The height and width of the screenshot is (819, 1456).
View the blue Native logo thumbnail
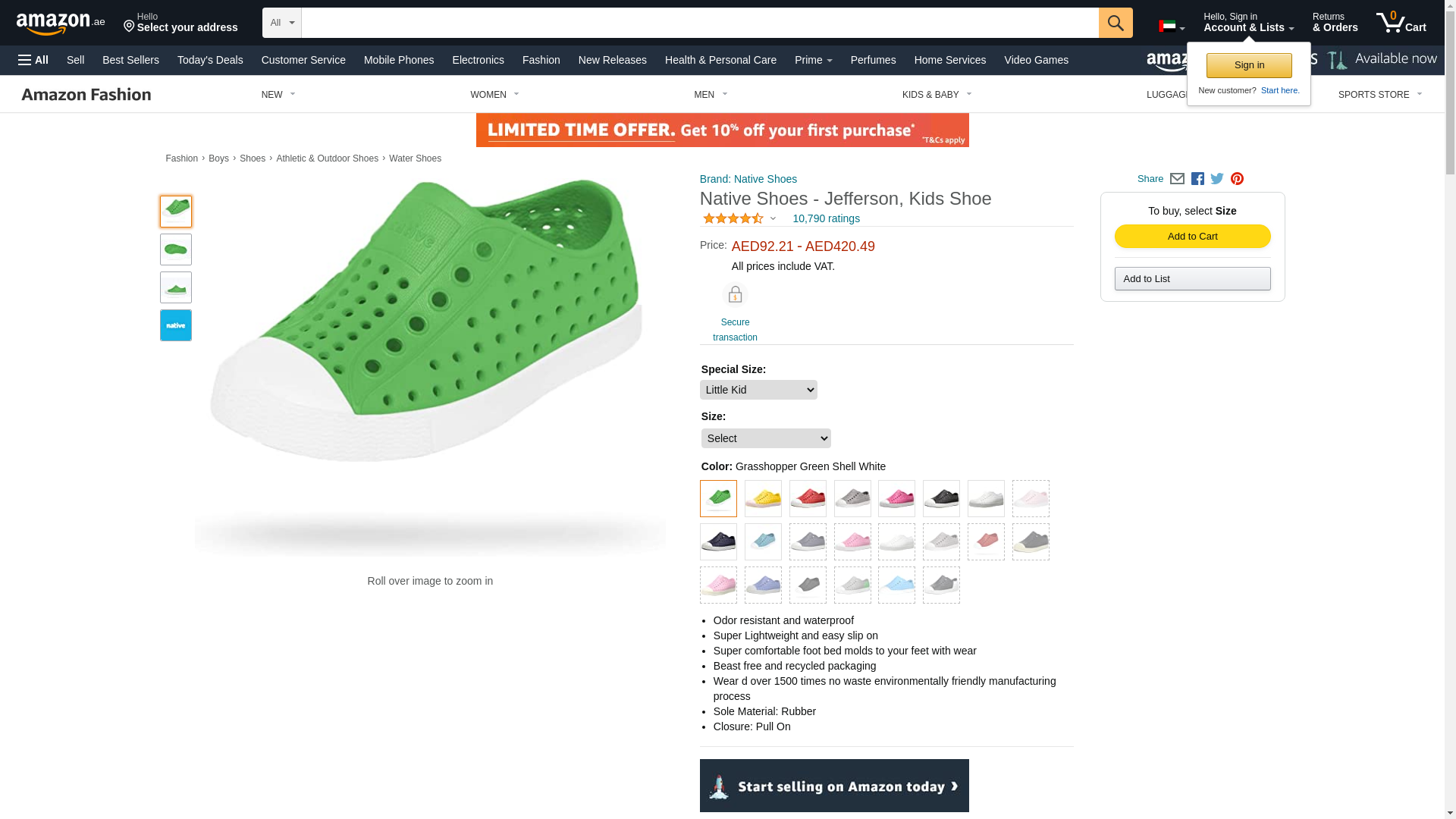pyautogui.click(x=176, y=325)
